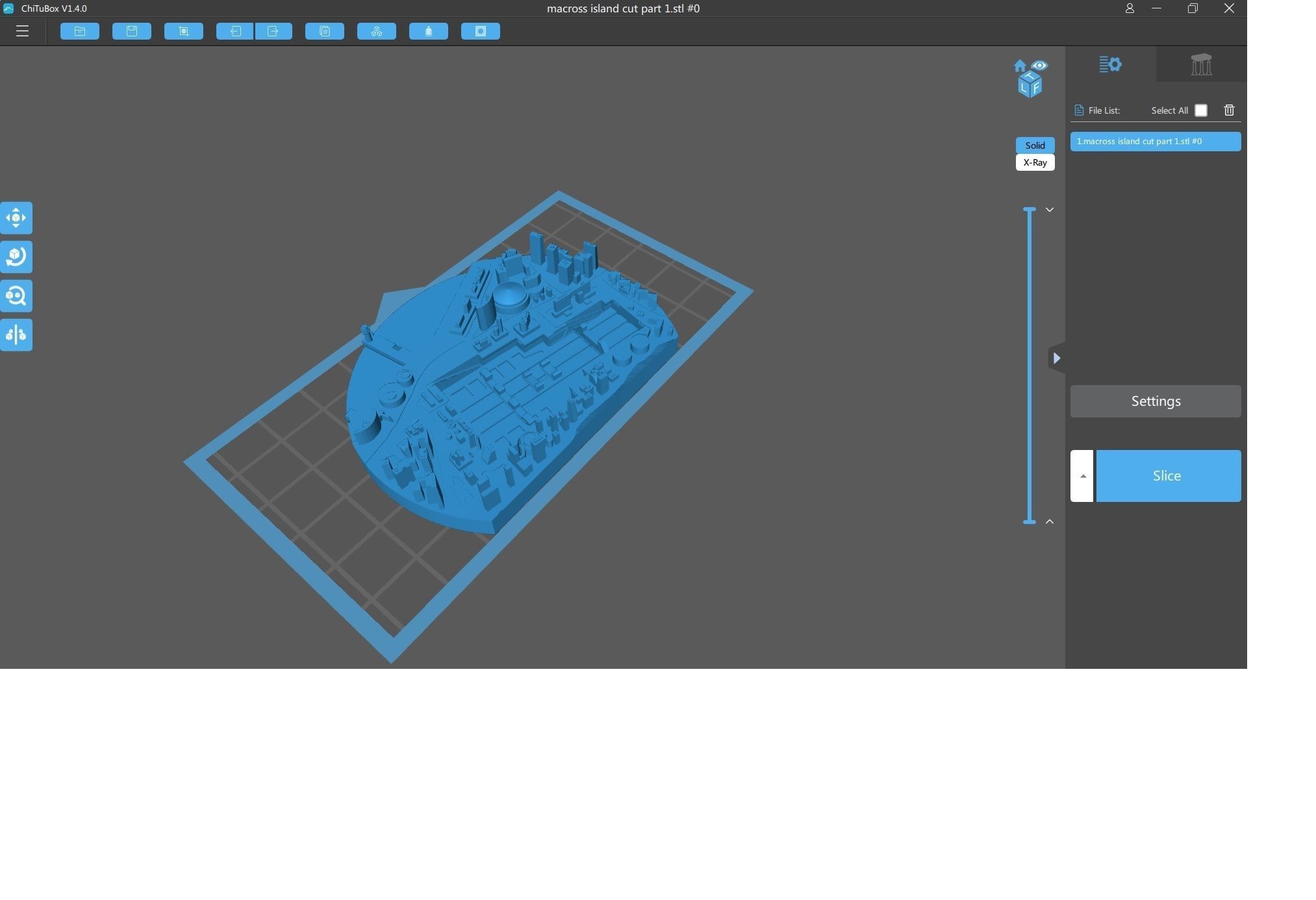Switch view mode to Solid
This screenshot has width=1316, height=900.
point(1035,145)
